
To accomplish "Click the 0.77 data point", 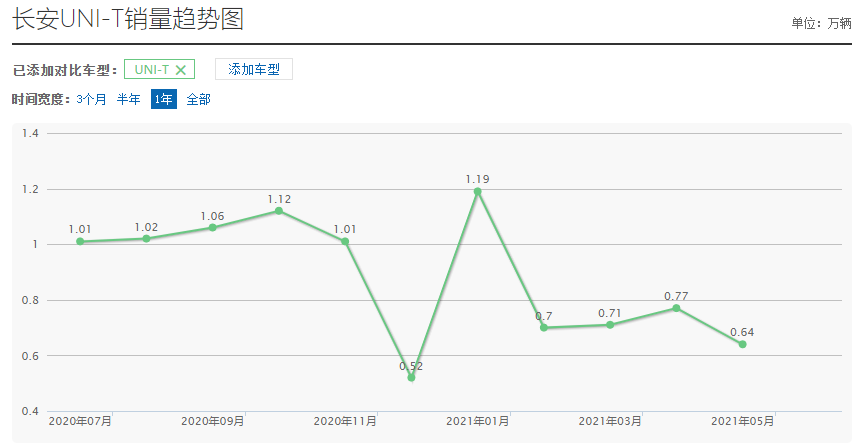I will tap(676, 308).
